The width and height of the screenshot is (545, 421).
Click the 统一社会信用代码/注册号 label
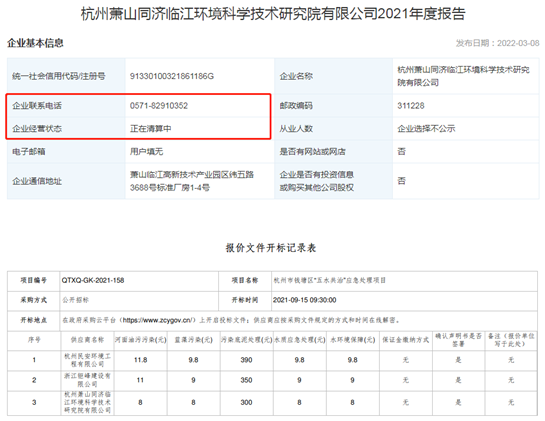(x=58, y=76)
